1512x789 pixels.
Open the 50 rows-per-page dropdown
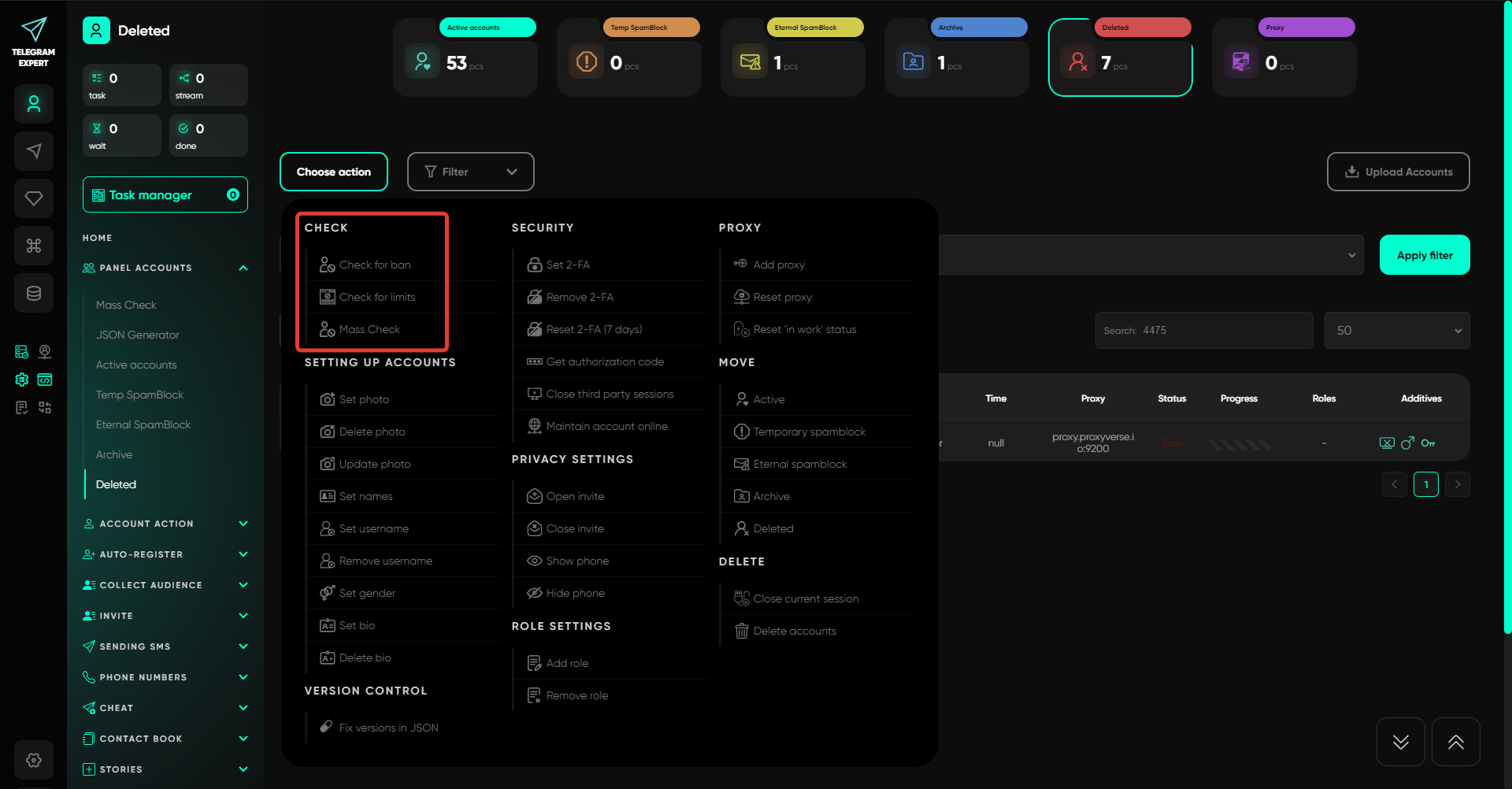point(1396,331)
